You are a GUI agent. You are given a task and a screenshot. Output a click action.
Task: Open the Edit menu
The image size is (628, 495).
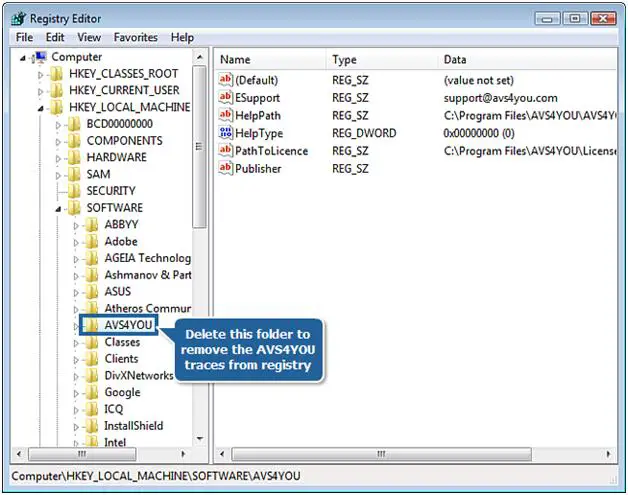55,37
